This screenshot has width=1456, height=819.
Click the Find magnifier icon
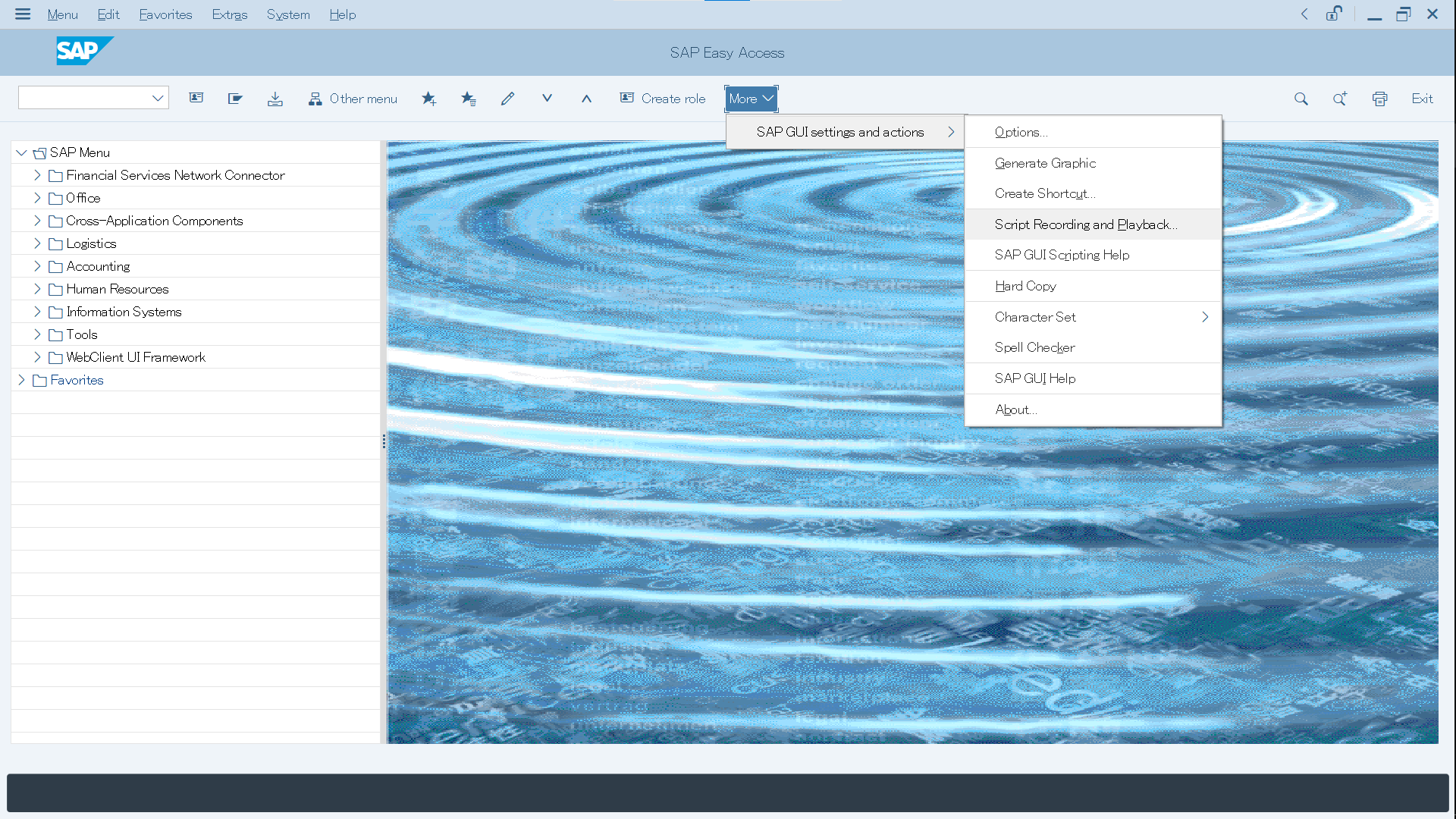tap(1301, 99)
